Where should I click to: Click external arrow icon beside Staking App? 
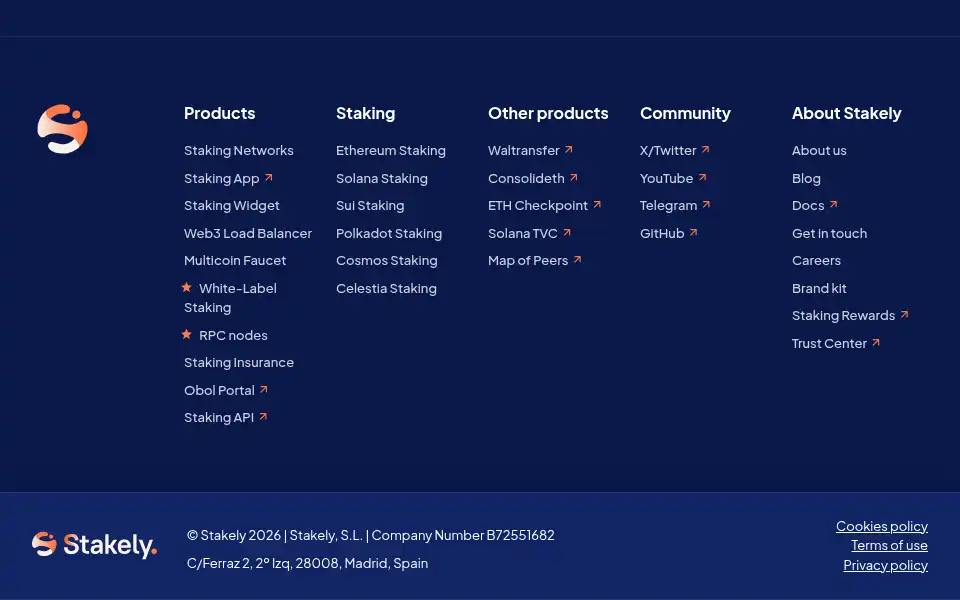(x=268, y=178)
